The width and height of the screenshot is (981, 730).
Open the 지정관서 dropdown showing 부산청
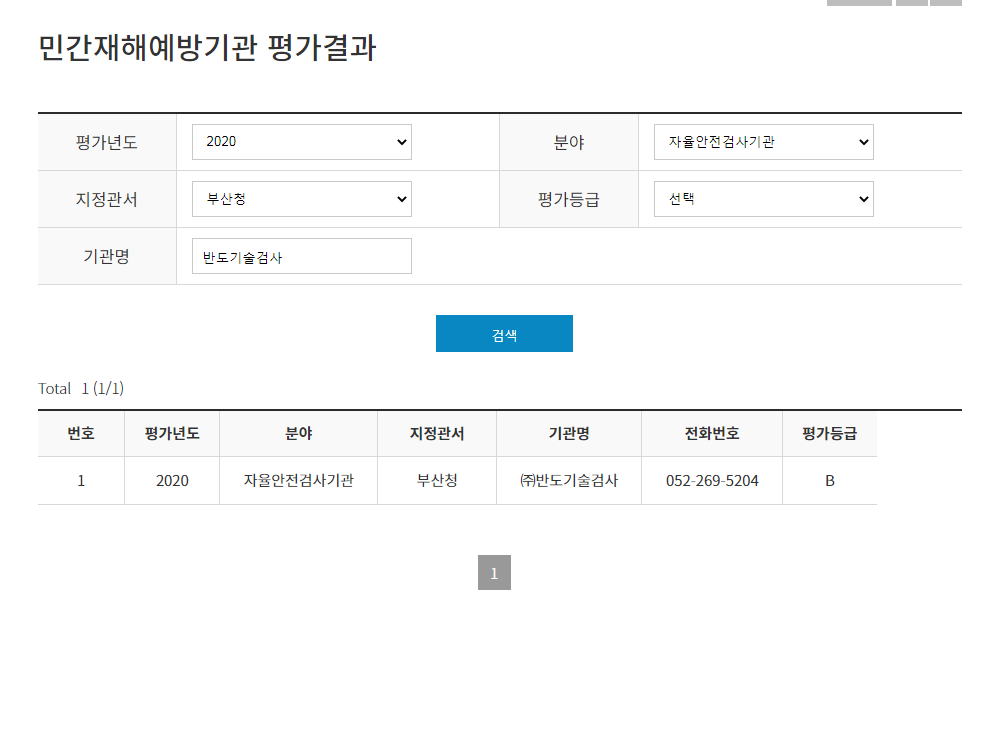pyautogui.click(x=301, y=199)
